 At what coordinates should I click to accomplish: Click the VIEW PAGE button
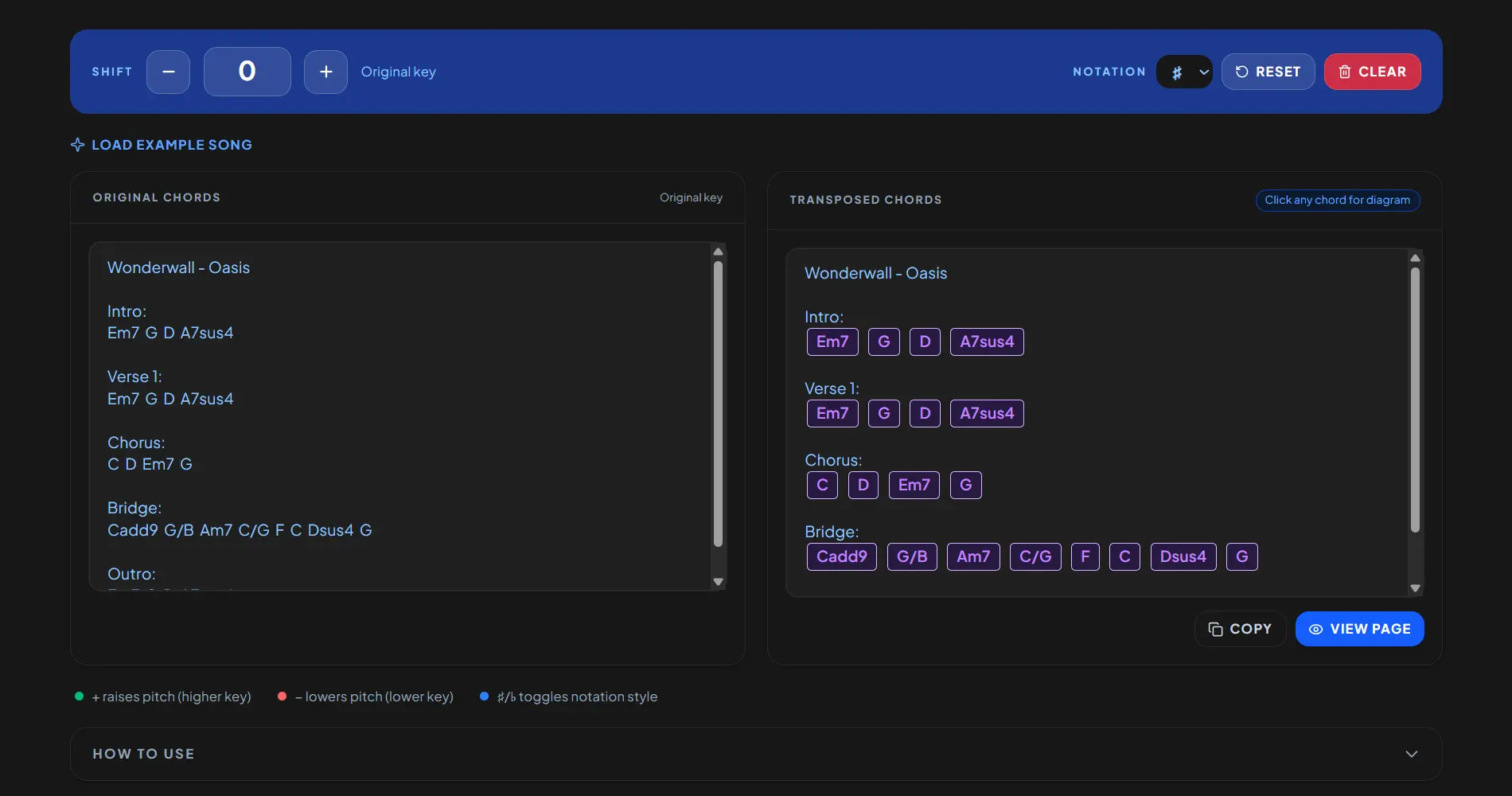pyautogui.click(x=1360, y=629)
